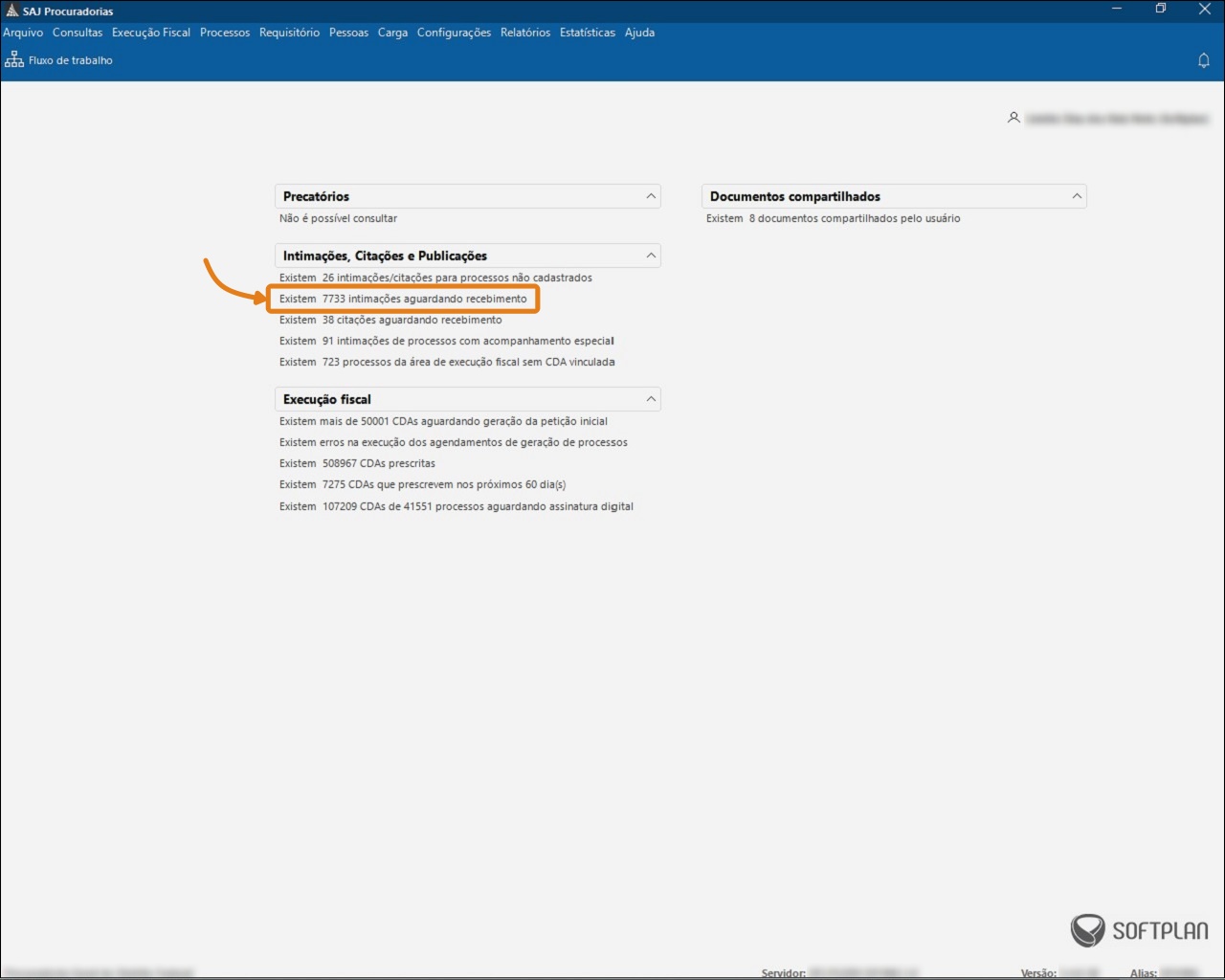The width and height of the screenshot is (1225, 980).
Task: Restore down the application window
Action: coord(1161,10)
